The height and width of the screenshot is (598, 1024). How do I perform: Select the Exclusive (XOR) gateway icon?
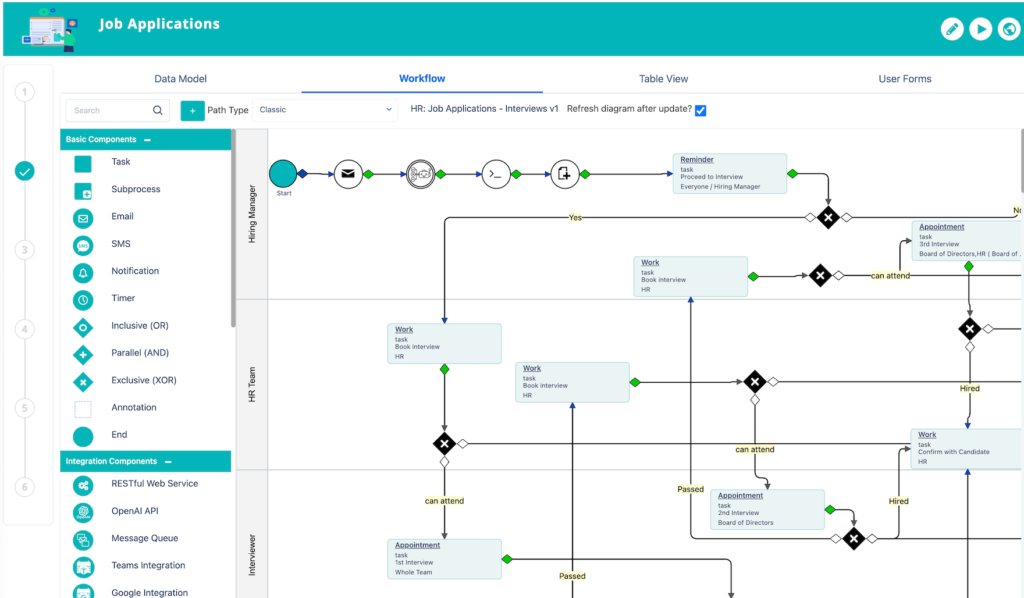[85, 380]
